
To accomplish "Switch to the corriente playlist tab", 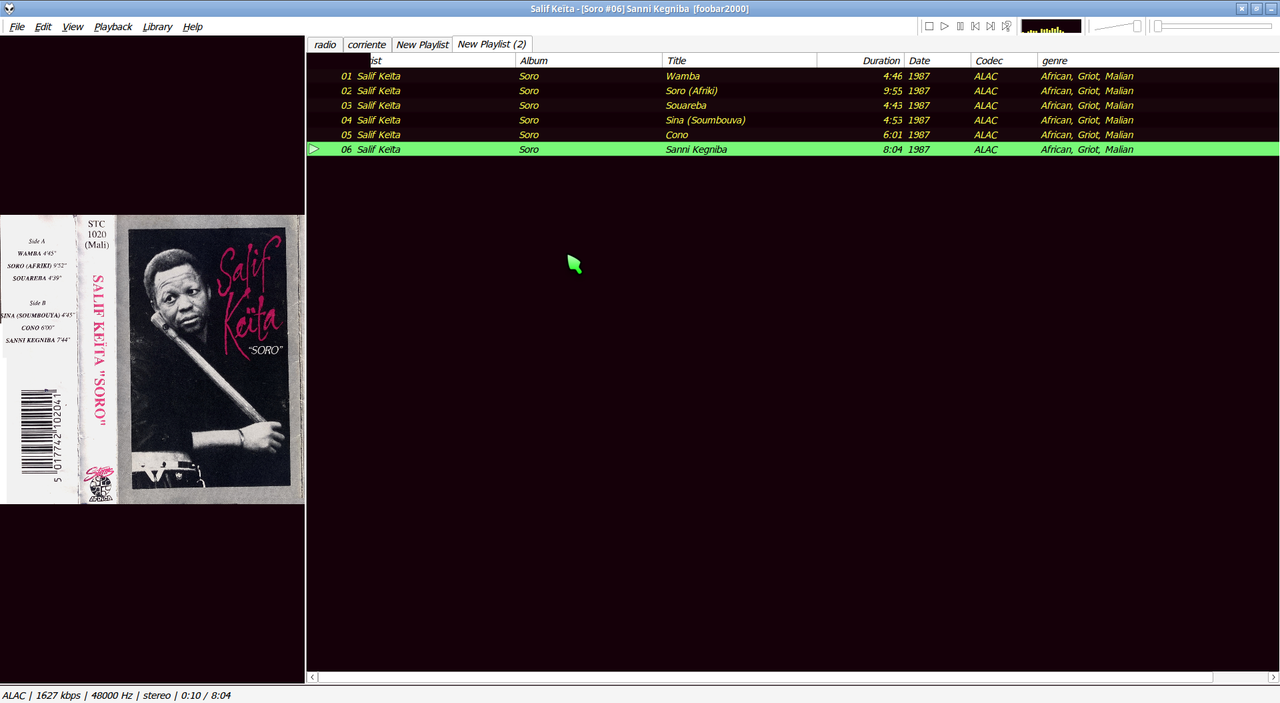I will [x=367, y=45].
